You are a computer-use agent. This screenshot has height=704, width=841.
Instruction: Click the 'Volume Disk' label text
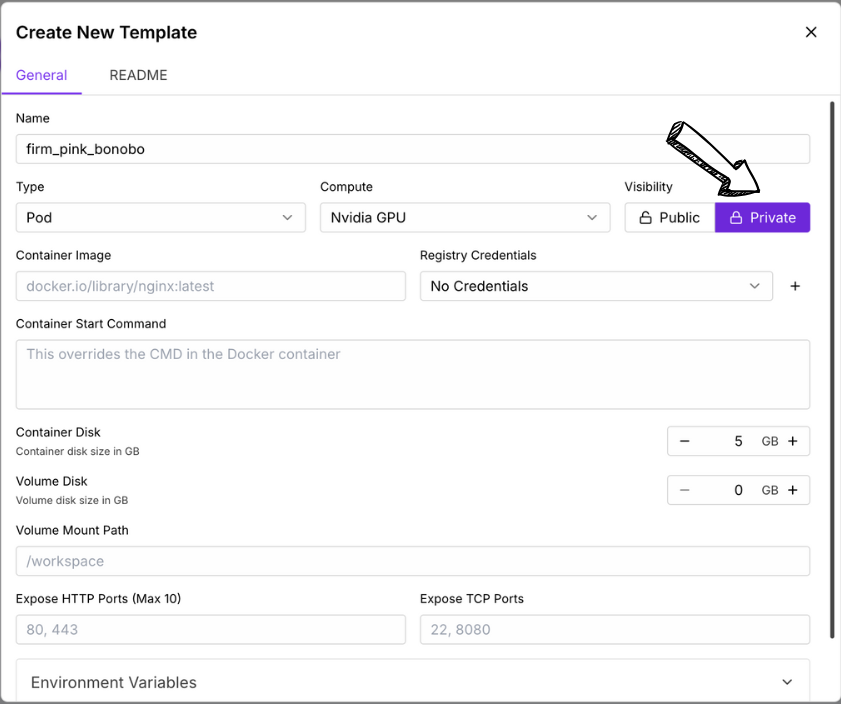click(51, 481)
